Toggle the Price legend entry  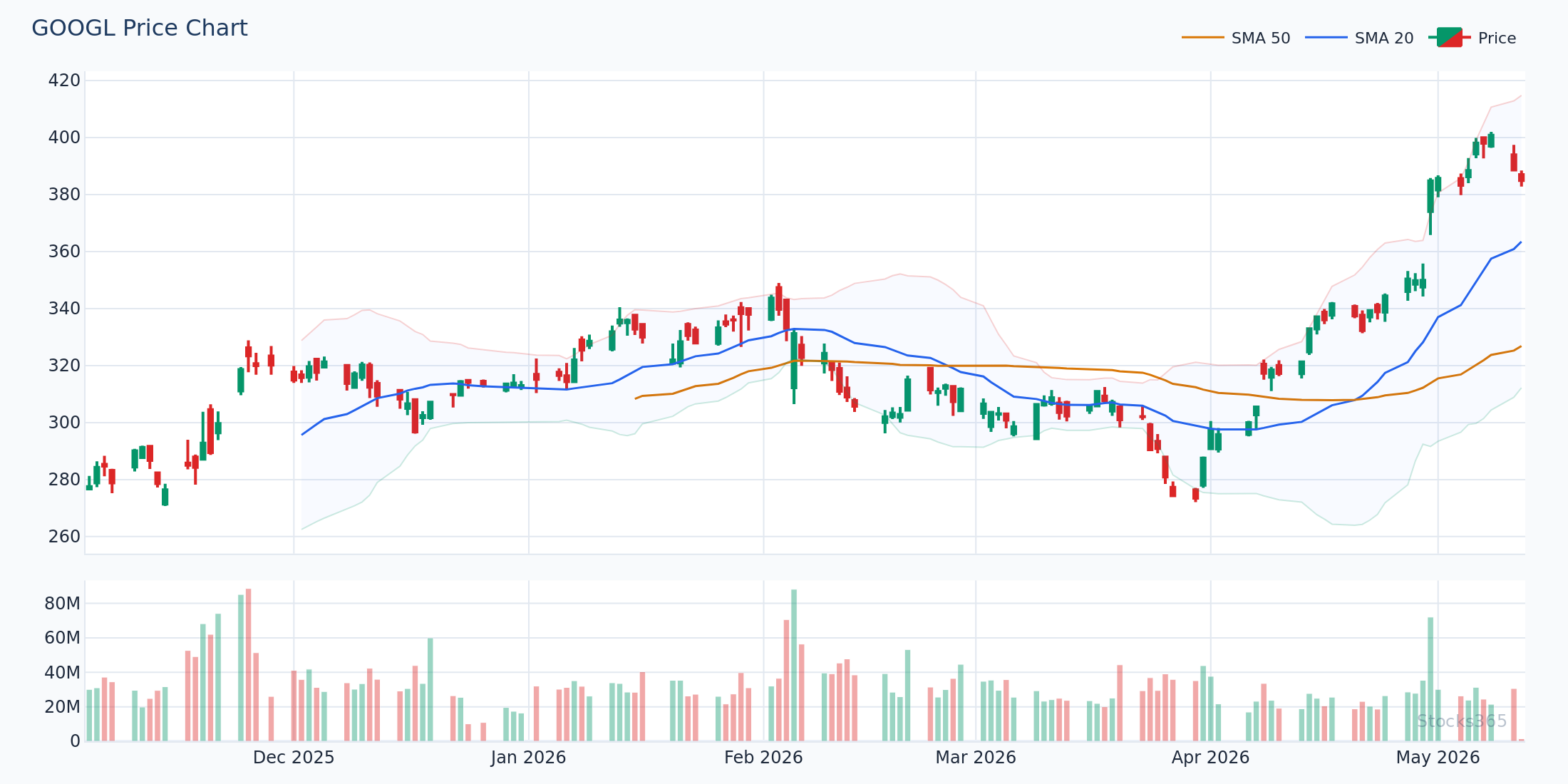click(1472, 38)
